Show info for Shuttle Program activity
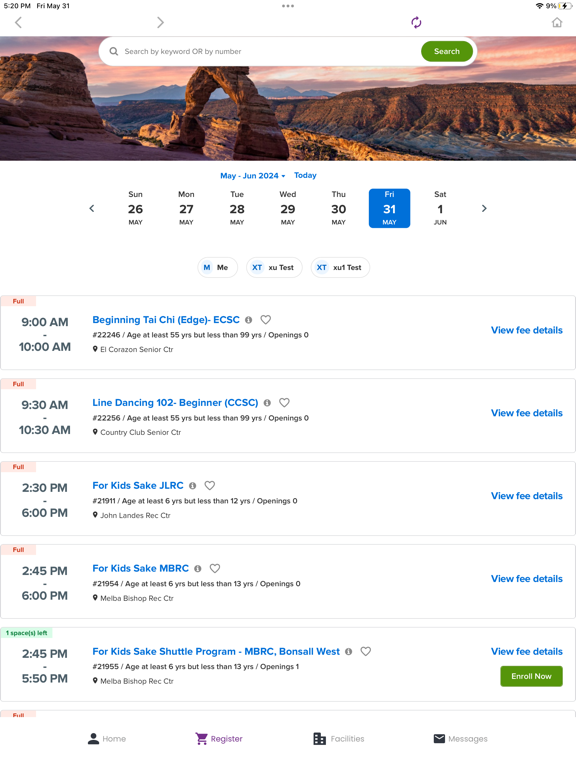Image resolution: width=576 pixels, height=768 pixels. point(349,652)
